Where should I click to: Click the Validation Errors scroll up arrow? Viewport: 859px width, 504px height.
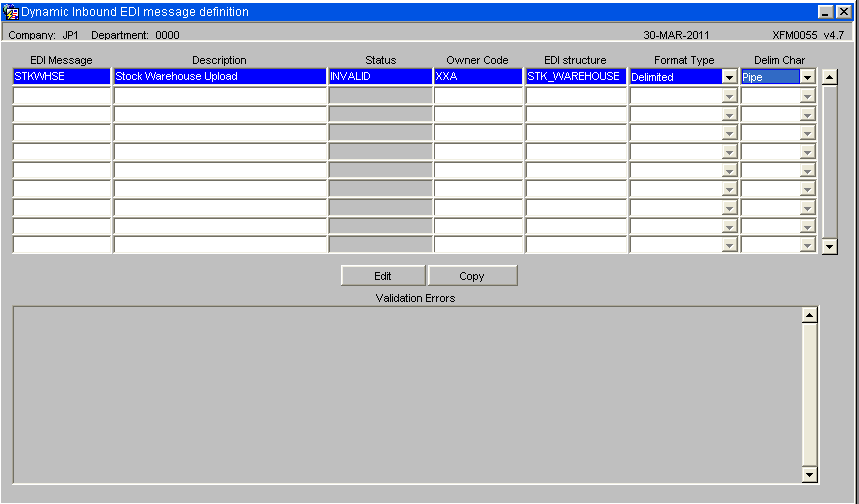(810, 315)
